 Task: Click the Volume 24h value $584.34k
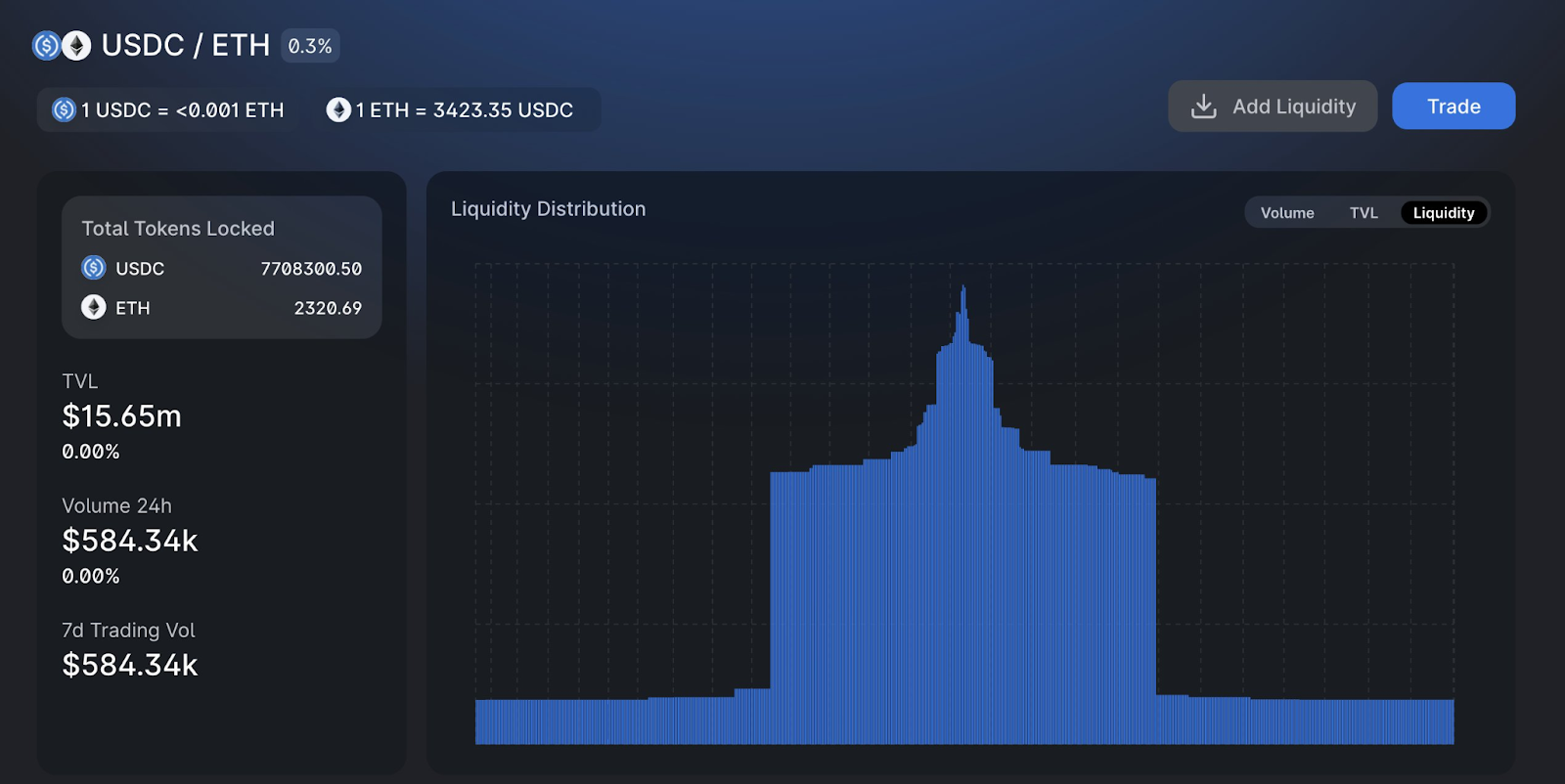click(130, 541)
